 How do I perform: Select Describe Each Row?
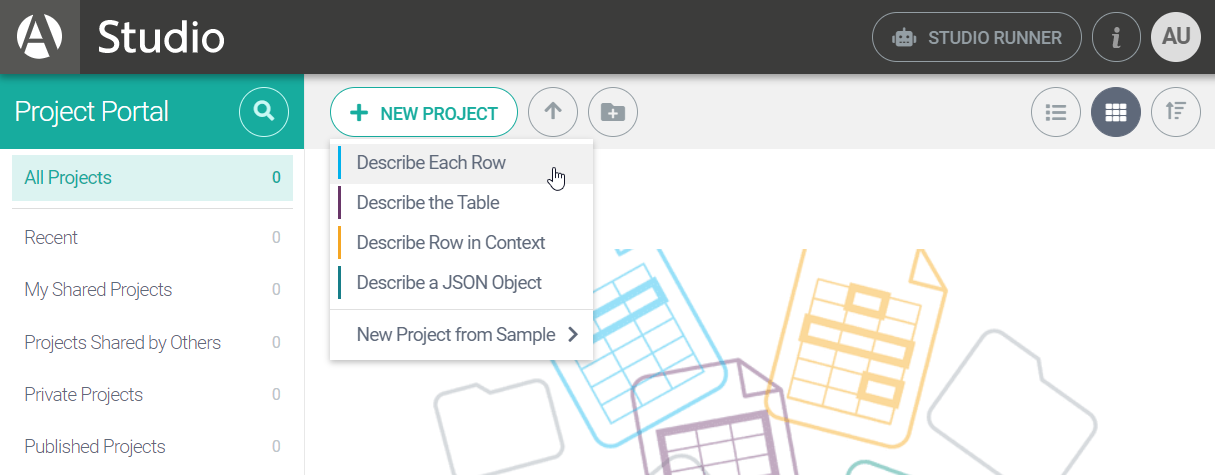pos(431,163)
